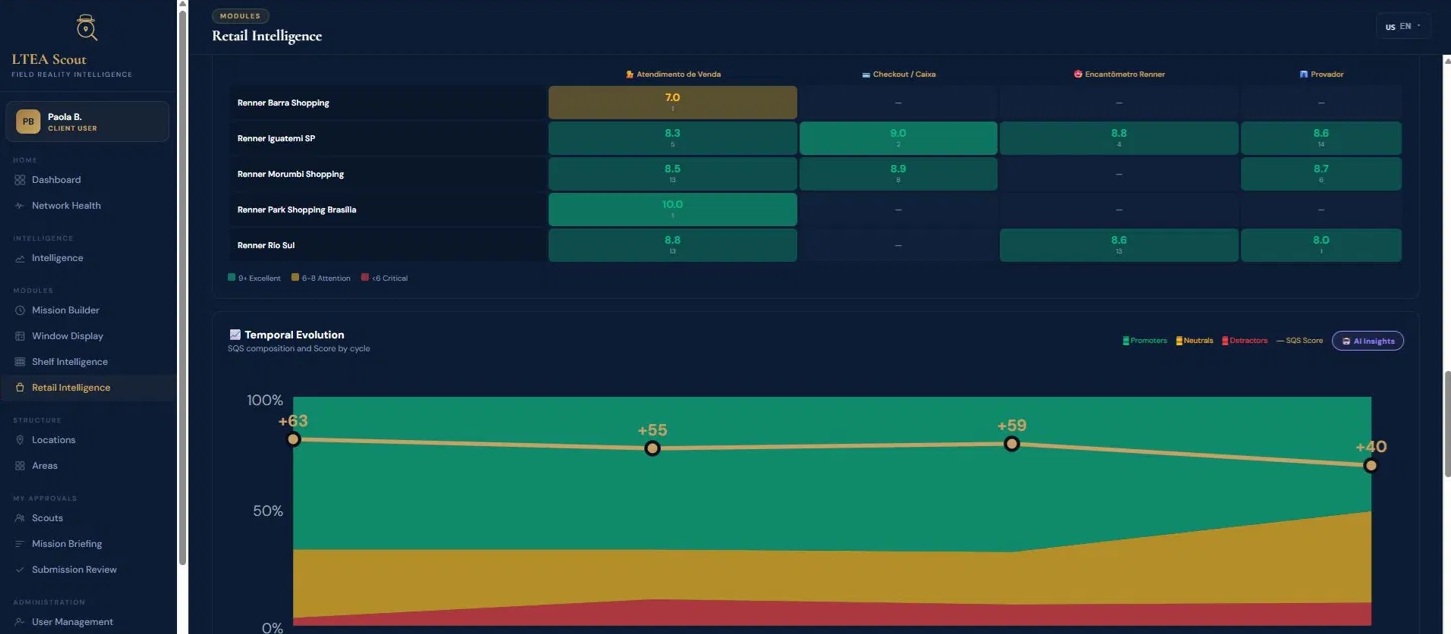Open Locations pin icon
This screenshot has width=1451, height=634.
coord(20,440)
